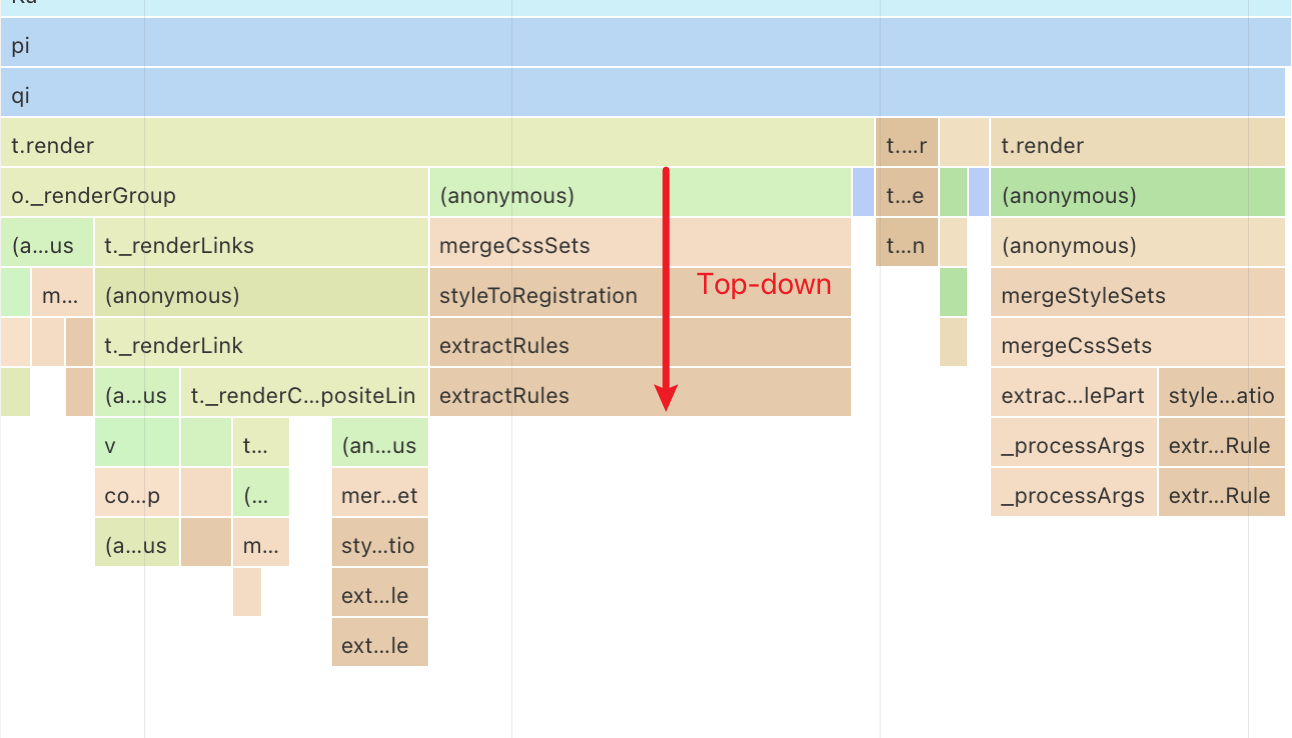Screen dimensions: 1292x738
Task: Select the t._renderC...positeLin frame
Action: (304, 392)
